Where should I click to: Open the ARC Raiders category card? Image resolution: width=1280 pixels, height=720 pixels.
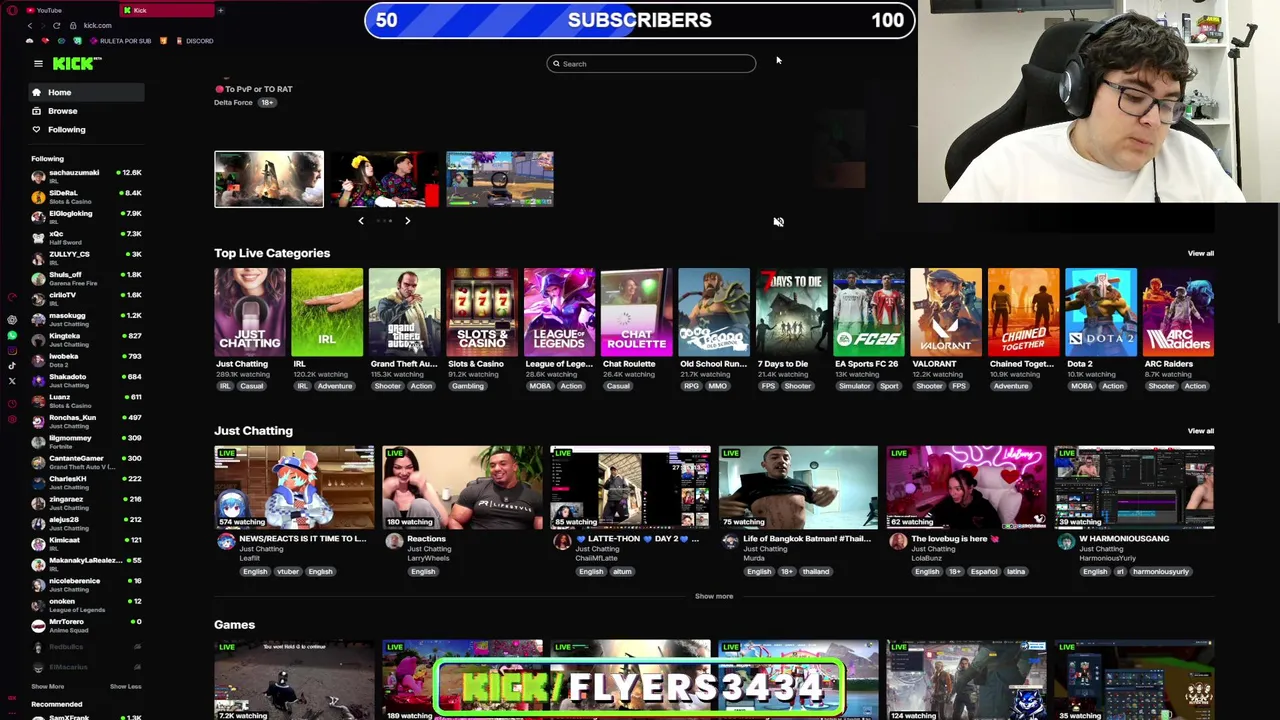pyautogui.click(x=1178, y=312)
